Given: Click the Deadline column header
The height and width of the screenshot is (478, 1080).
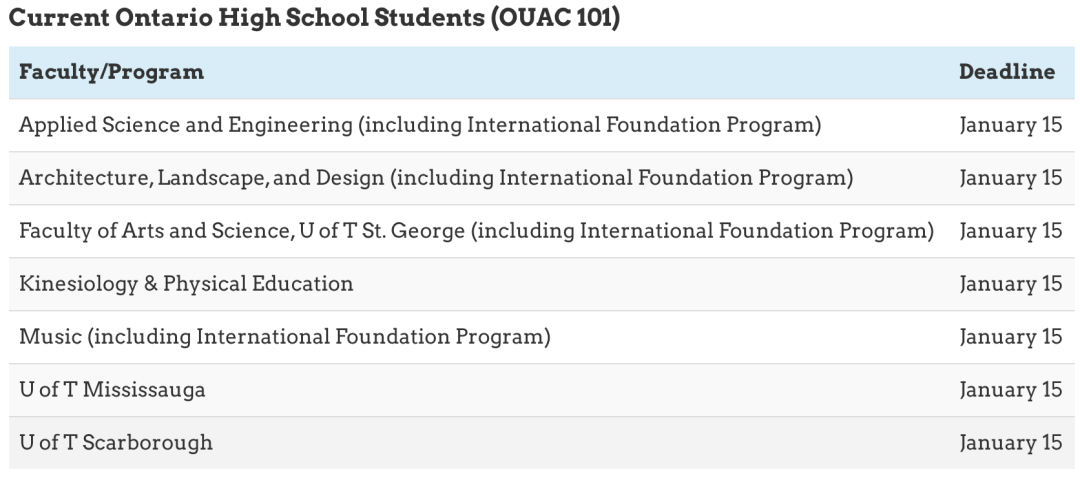Looking at the screenshot, I should [1006, 72].
